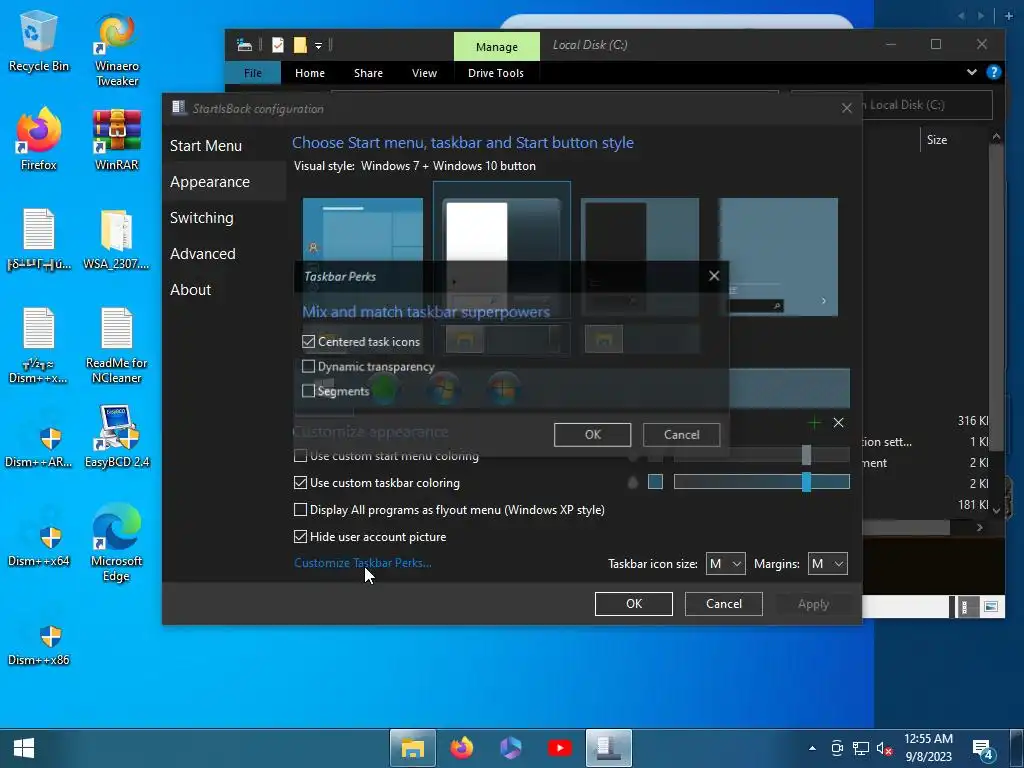Open ReadMe for NCleaner text file
This screenshot has height=768, width=1024.
click(x=116, y=346)
